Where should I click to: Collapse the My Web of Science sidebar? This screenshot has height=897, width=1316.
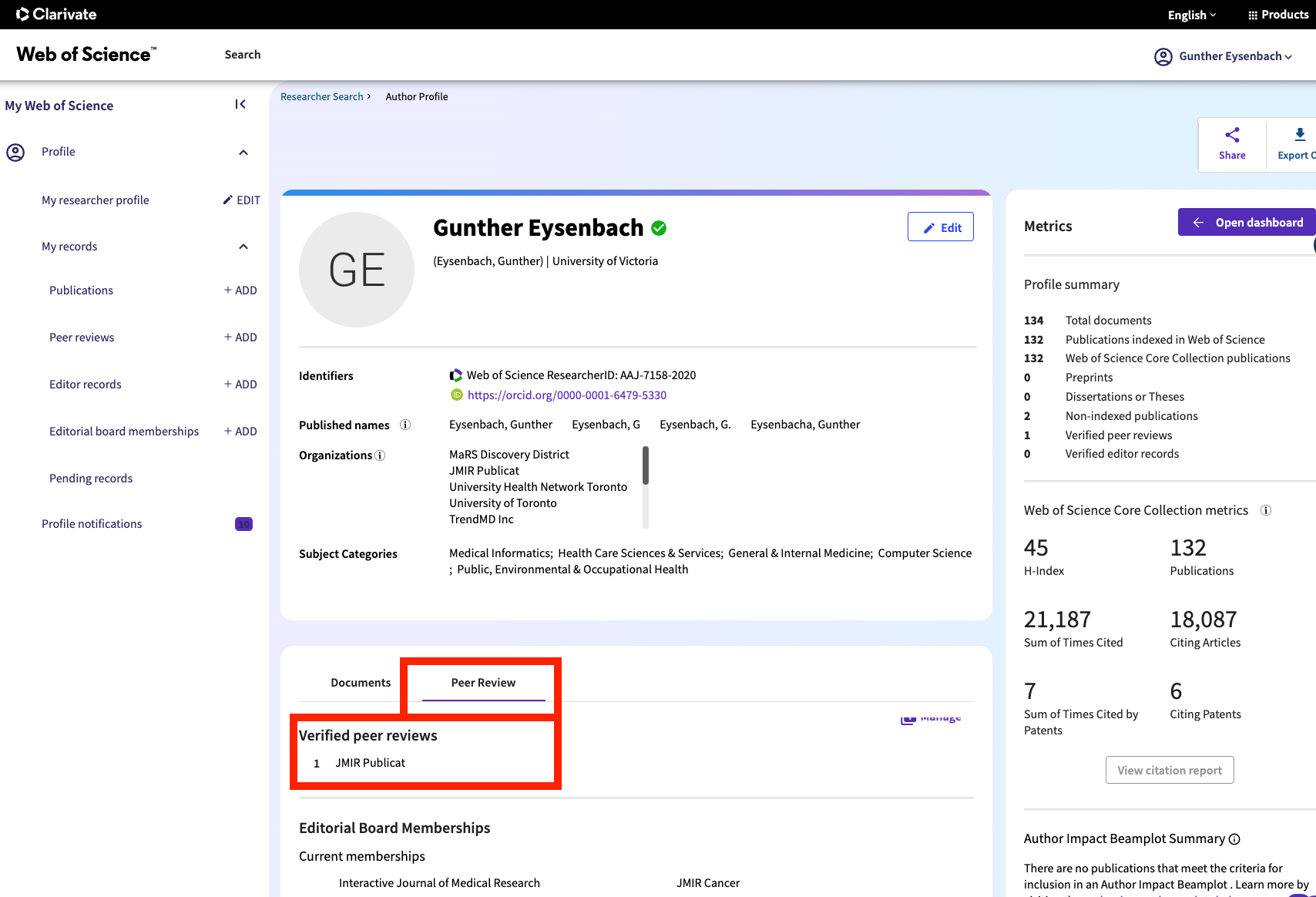240,105
